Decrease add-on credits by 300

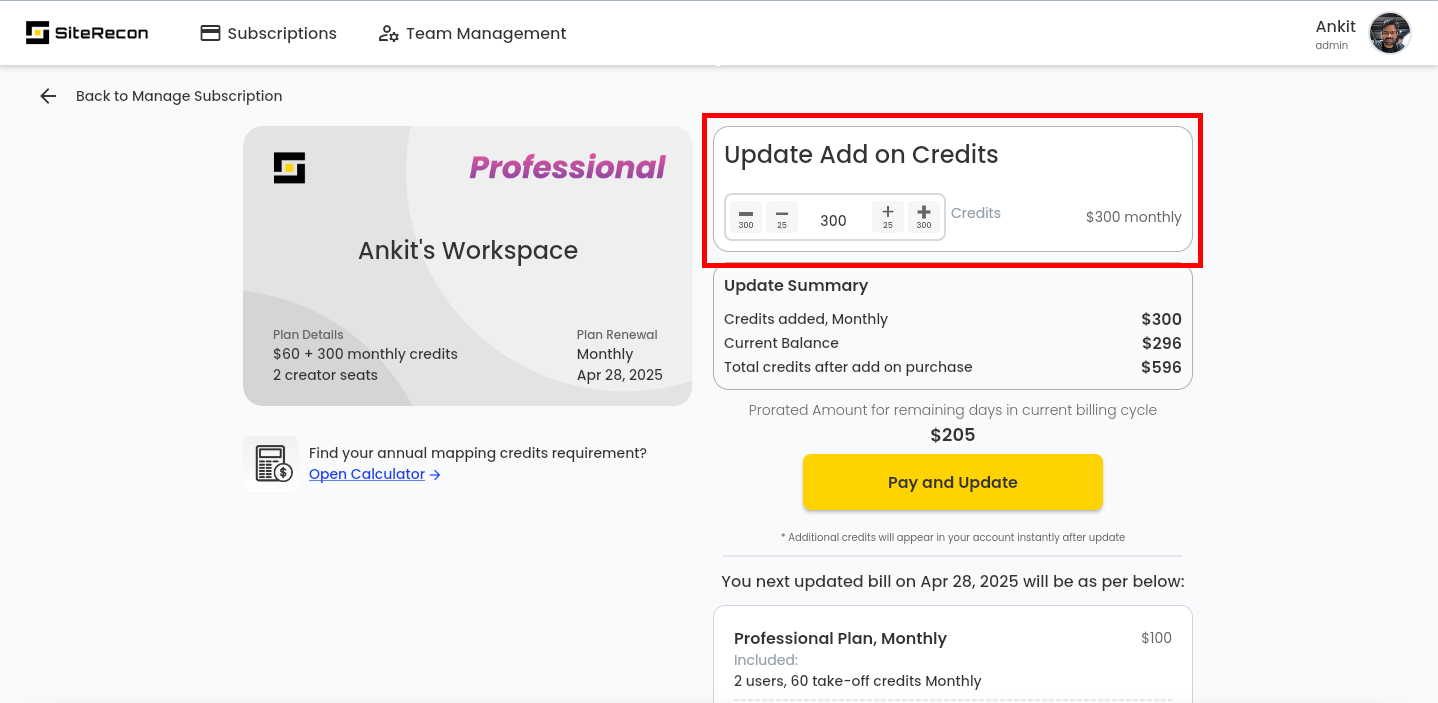click(x=746, y=217)
